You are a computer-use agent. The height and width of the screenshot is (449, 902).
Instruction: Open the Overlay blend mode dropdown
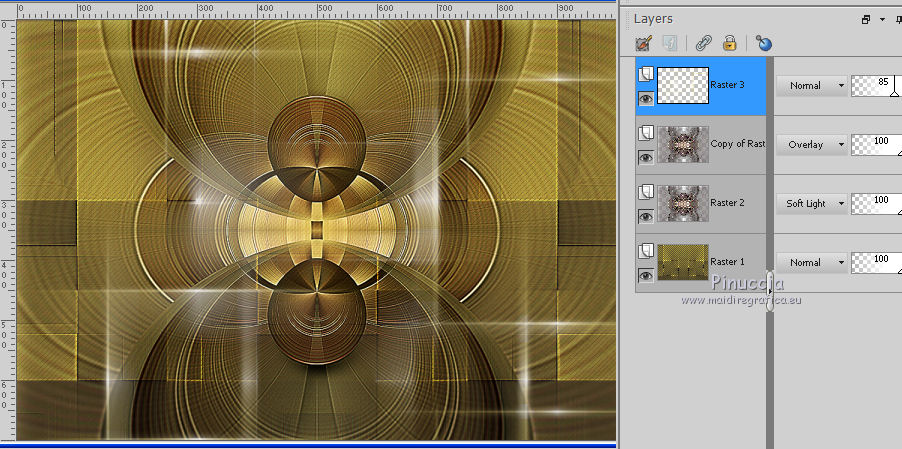[811, 145]
